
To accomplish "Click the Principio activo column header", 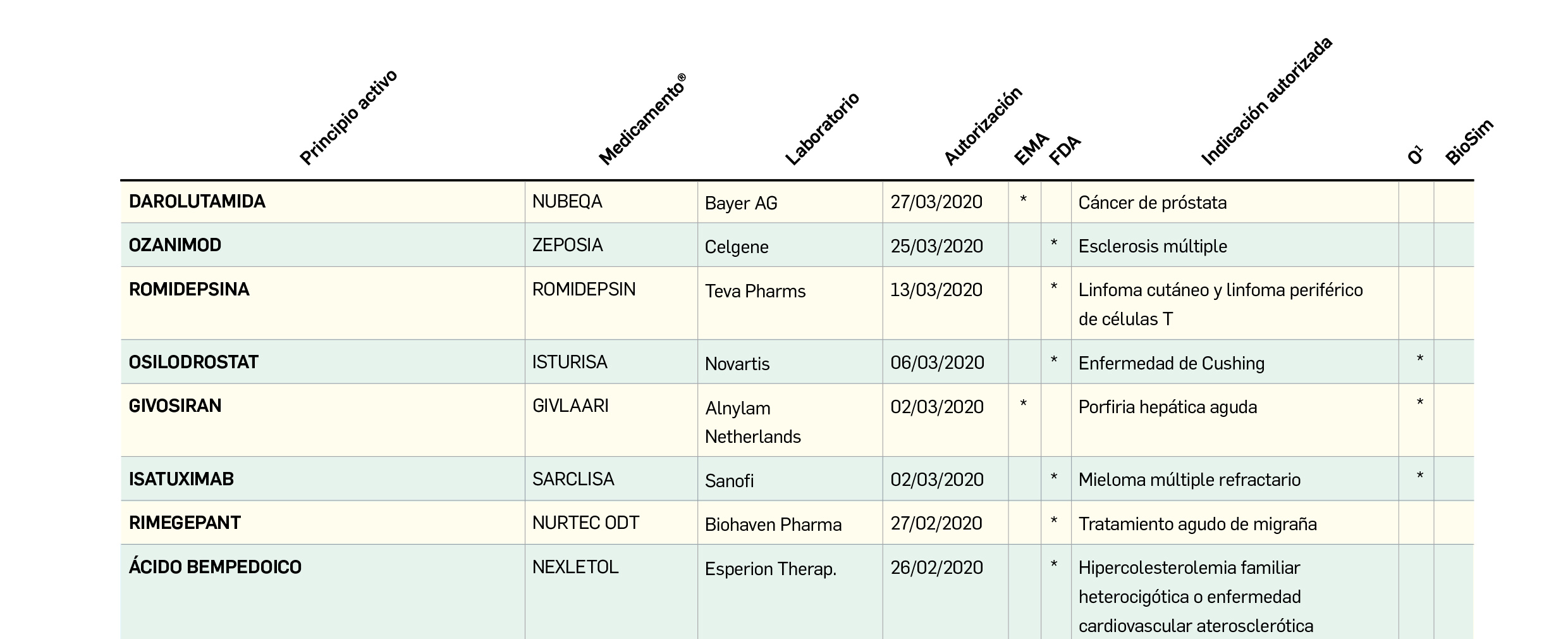I will point(348,118).
